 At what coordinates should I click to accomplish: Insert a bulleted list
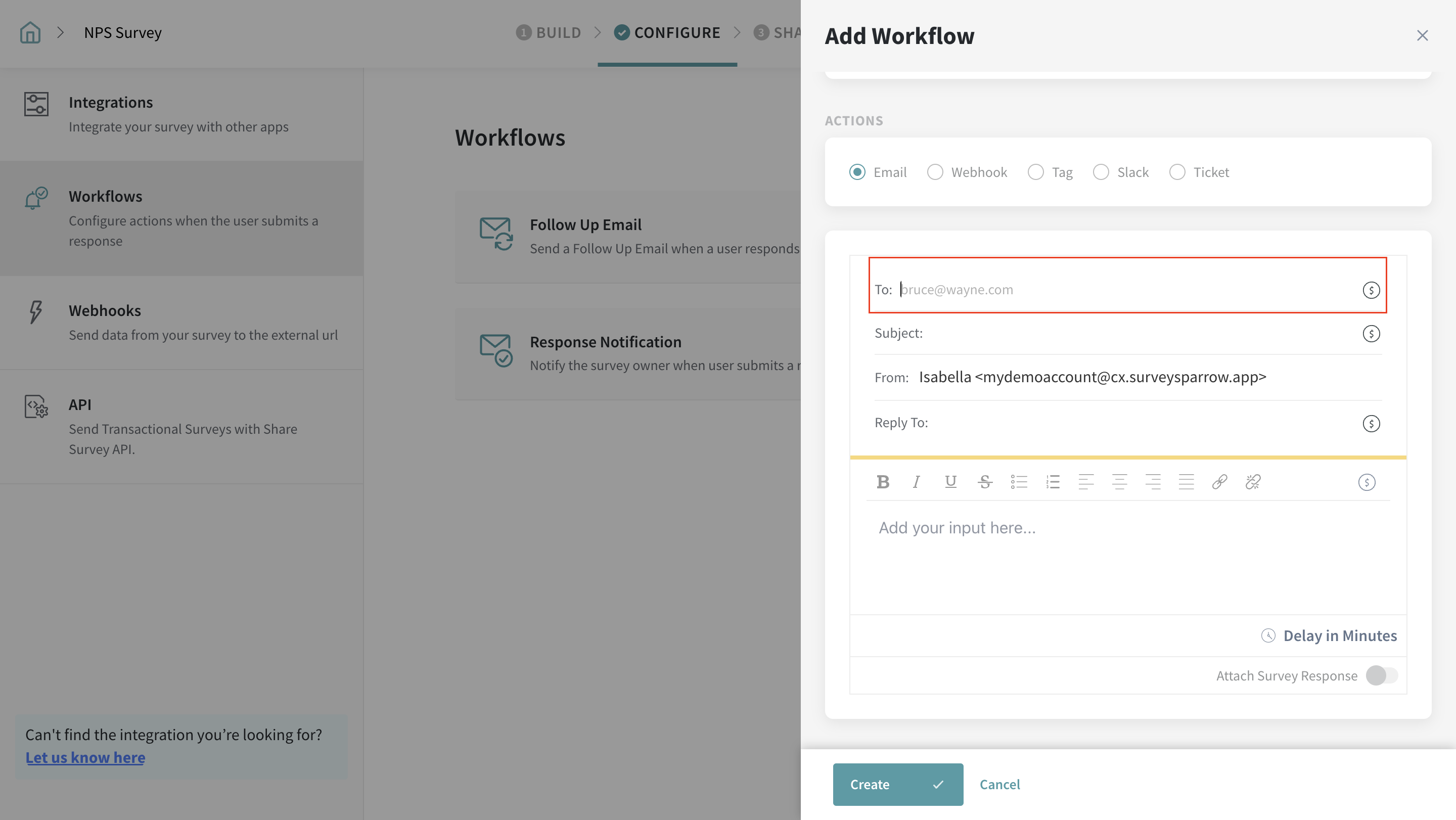1019,481
